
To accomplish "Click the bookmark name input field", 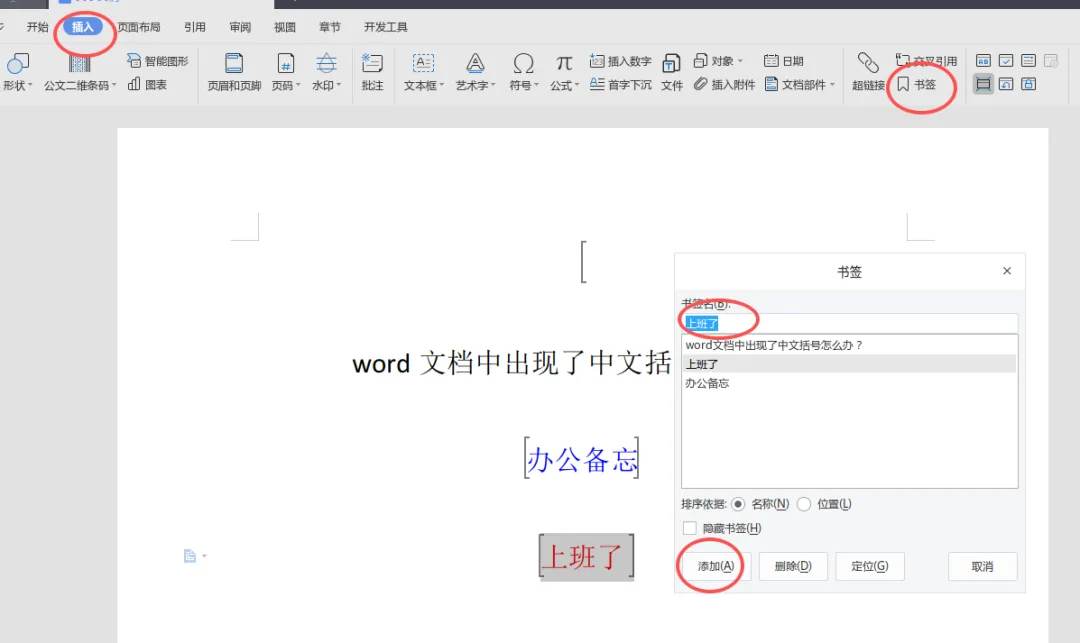I will click(849, 324).
